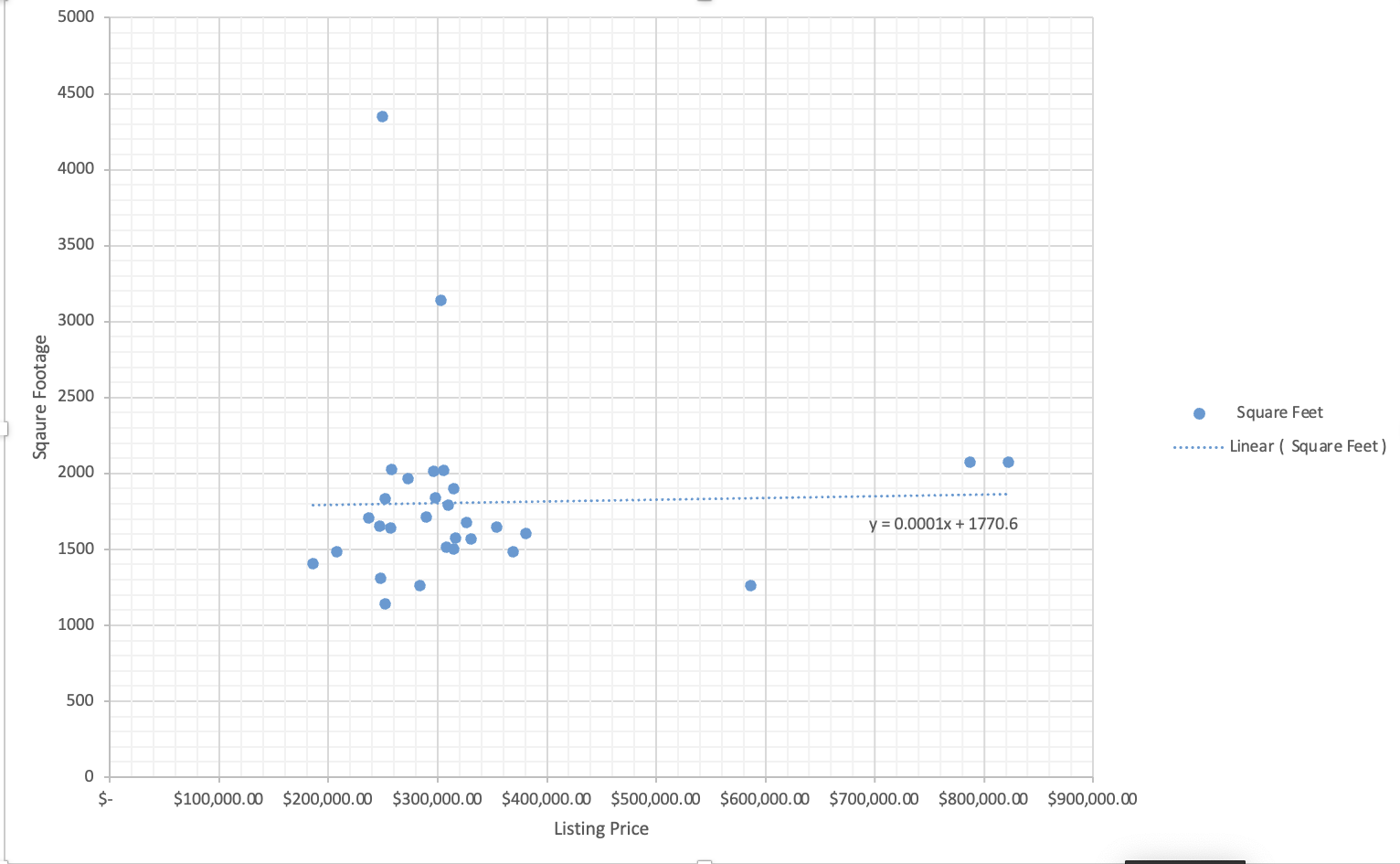Click the Square Feet legend text label
The image size is (1400, 864).
click(x=1279, y=412)
